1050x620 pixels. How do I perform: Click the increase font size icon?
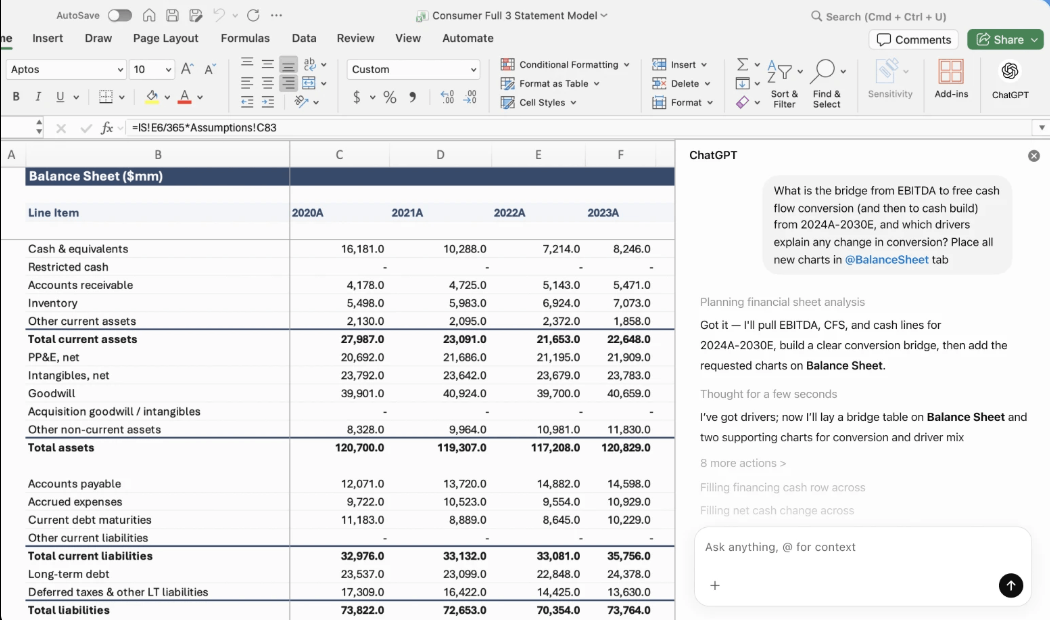[x=187, y=70]
